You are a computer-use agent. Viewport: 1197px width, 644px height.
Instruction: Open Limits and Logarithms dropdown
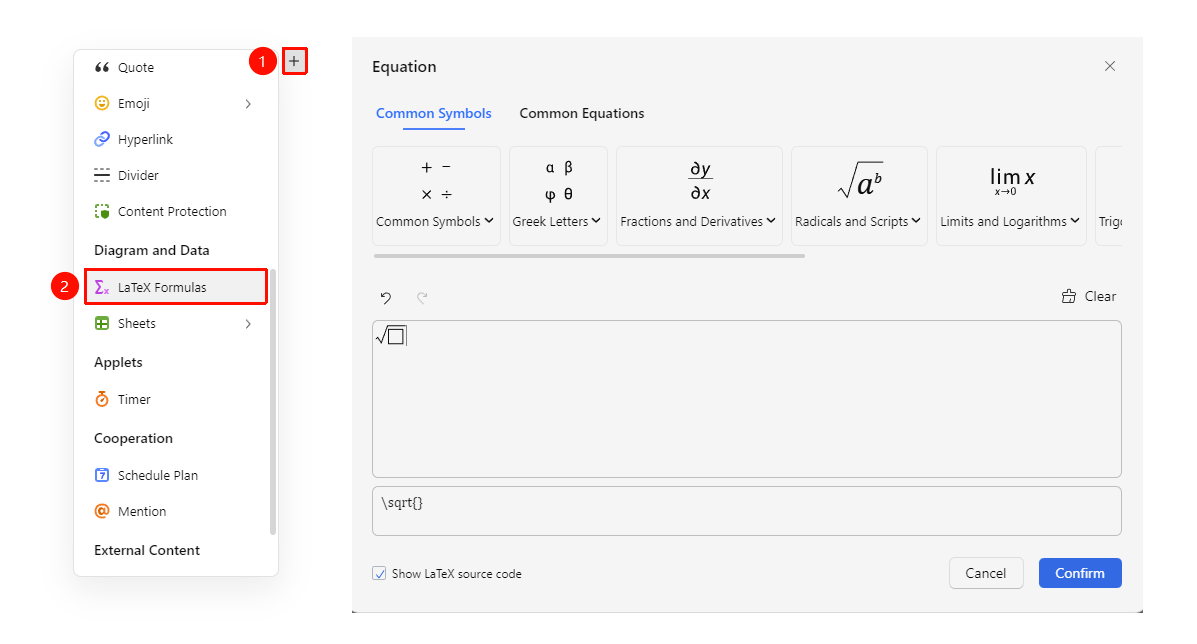(1011, 196)
